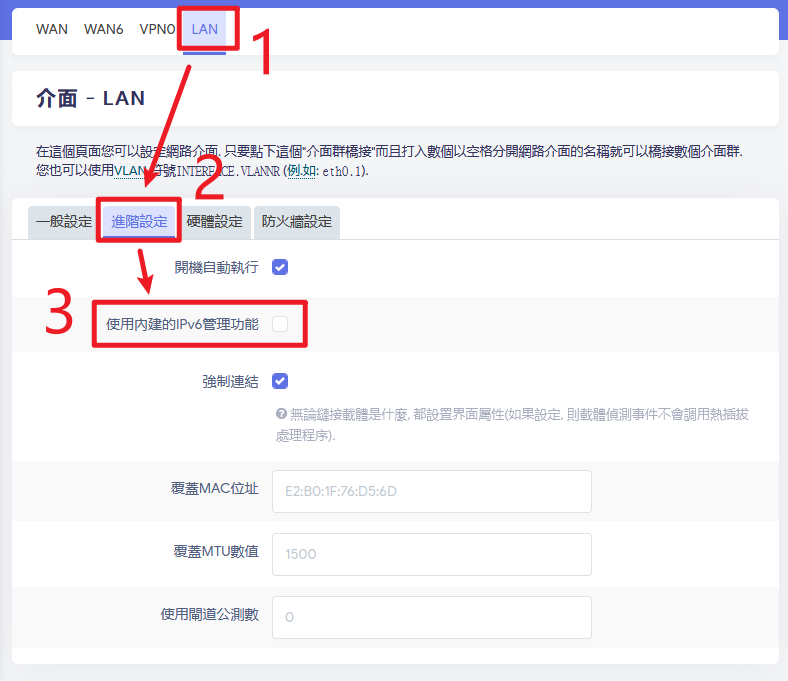
Task: Select the 進階設定 tab
Action: click(139, 222)
